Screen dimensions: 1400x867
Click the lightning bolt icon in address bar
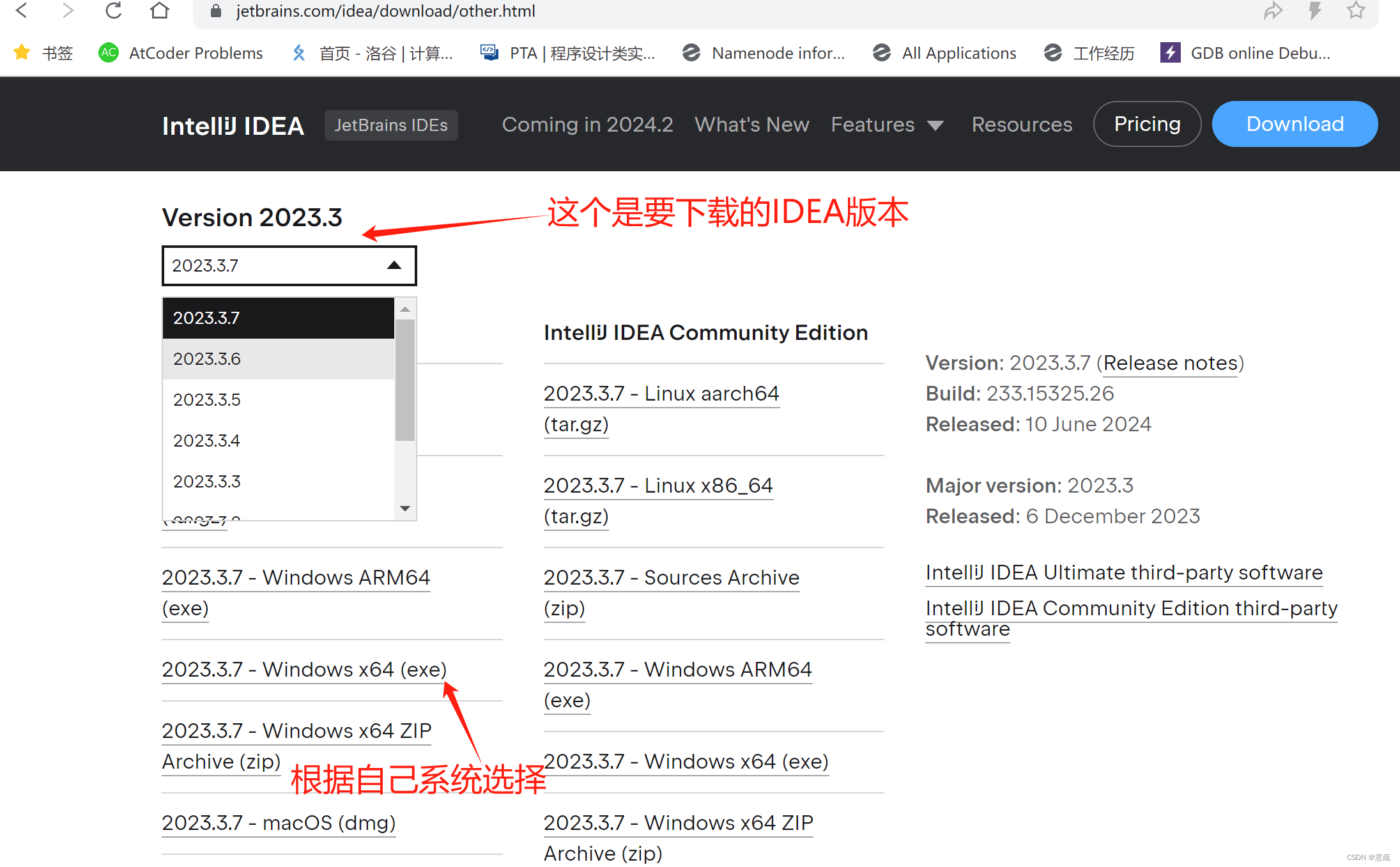coord(1314,10)
